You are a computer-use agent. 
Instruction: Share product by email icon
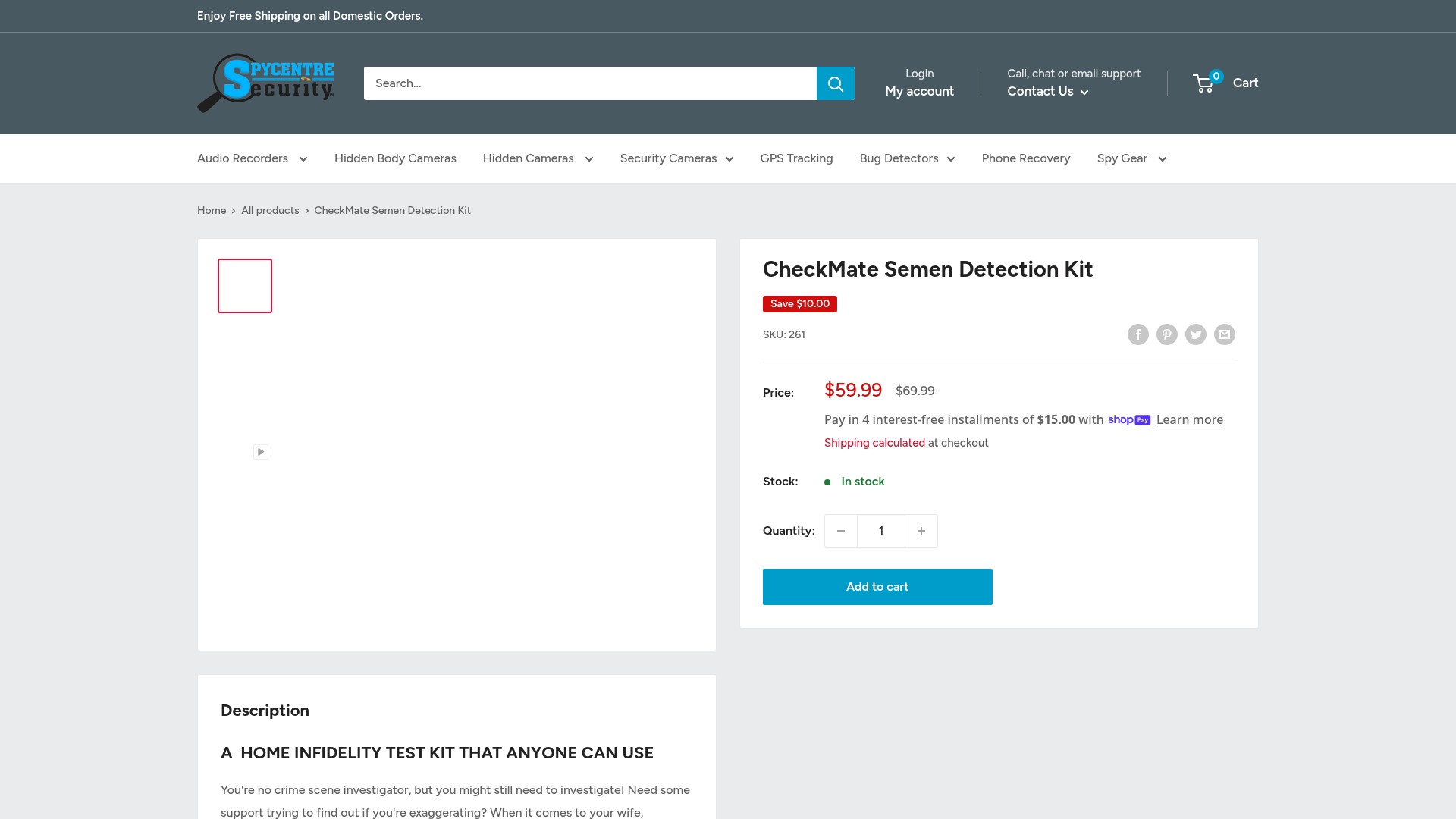[1224, 334]
